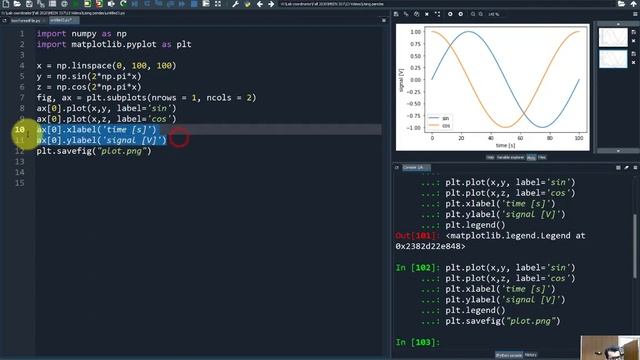Open the History tab at the bottom
The height and width of the screenshot is (360, 640).
point(531,355)
